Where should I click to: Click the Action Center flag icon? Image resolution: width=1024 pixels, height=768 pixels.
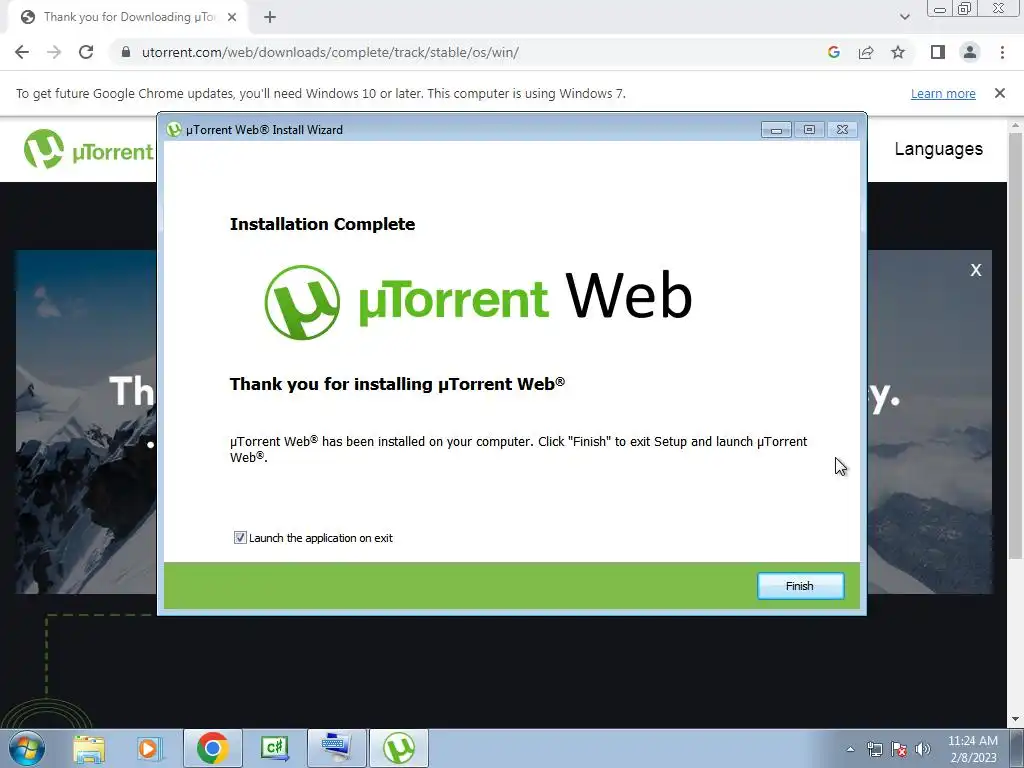tap(899, 749)
